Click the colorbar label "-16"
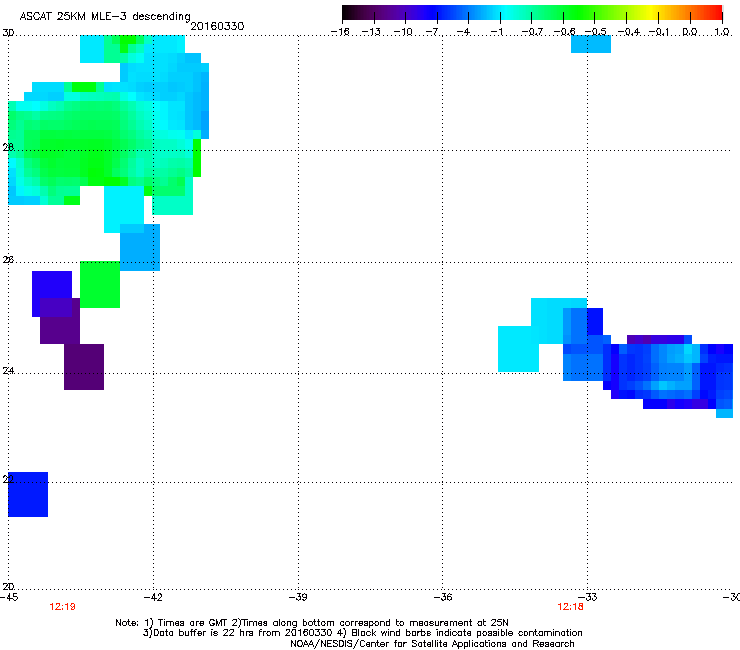Viewport: 740px width, 650px height. [x=340, y=32]
